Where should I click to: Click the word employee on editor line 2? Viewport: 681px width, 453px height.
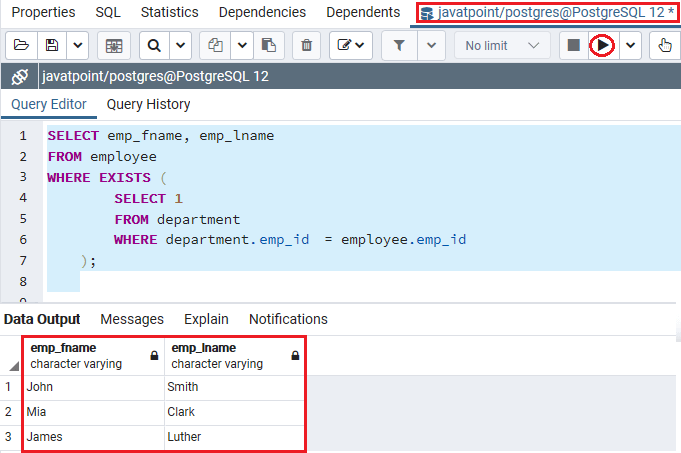pos(123,157)
